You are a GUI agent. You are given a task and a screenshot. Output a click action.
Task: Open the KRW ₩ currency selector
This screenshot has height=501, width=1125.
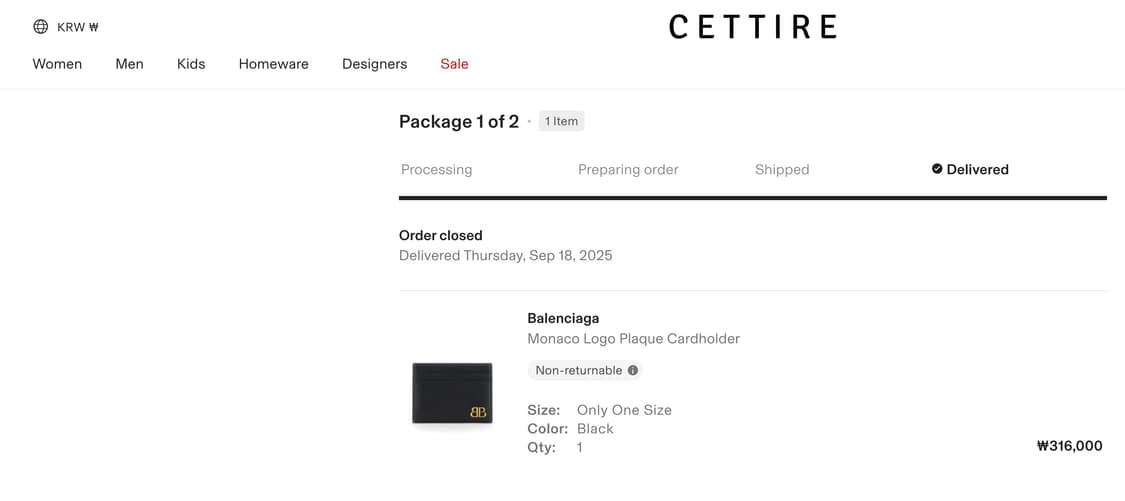point(77,27)
